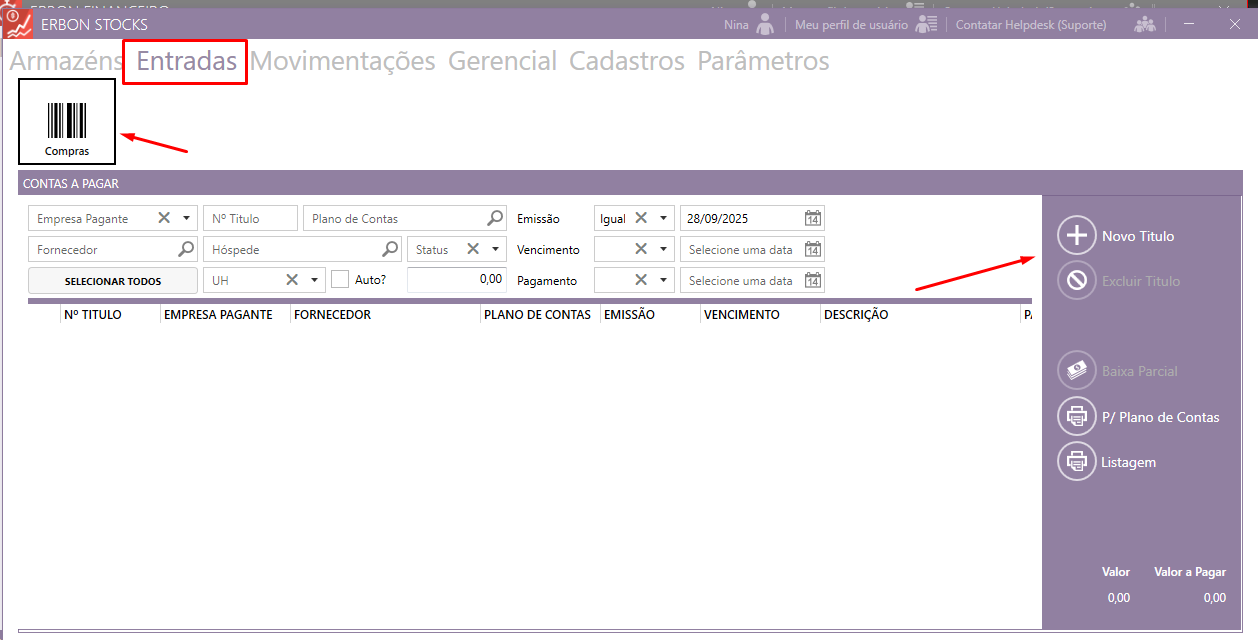Toggle the Auto? checkbox

(x=340, y=280)
